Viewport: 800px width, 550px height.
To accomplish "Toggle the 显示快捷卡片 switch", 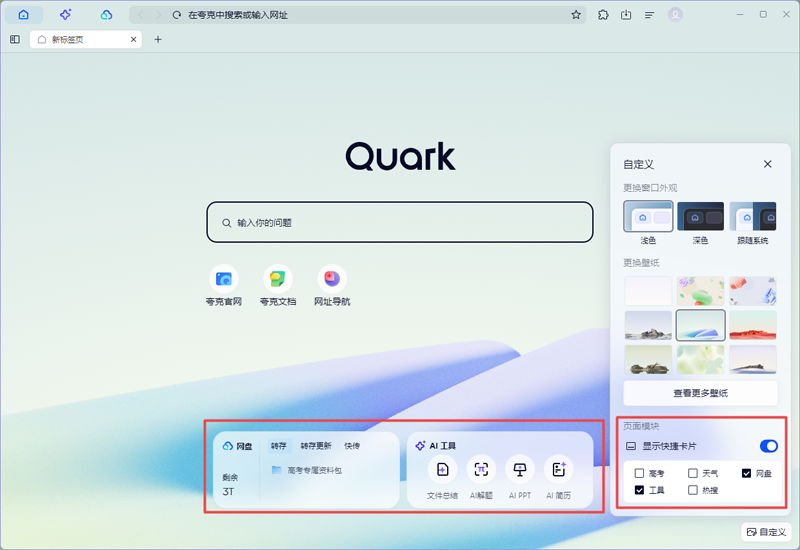I will [x=769, y=446].
